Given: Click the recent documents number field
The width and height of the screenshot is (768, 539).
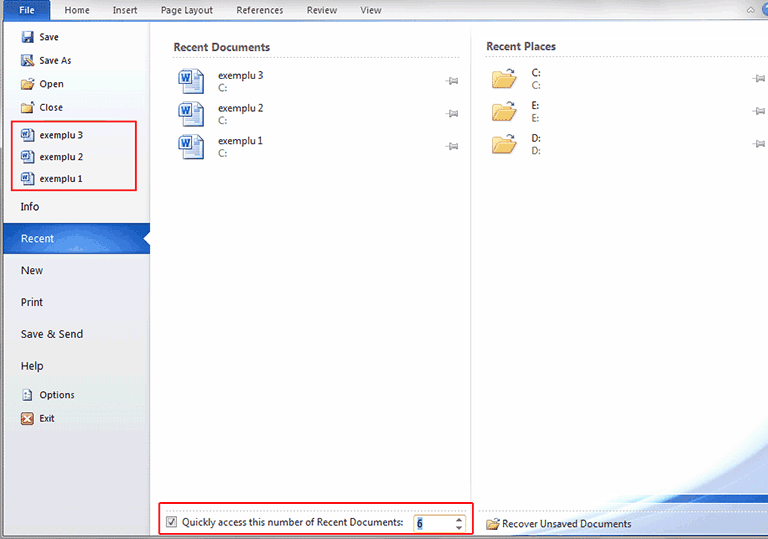Looking at the screenshot, I should tap(433, 523).
